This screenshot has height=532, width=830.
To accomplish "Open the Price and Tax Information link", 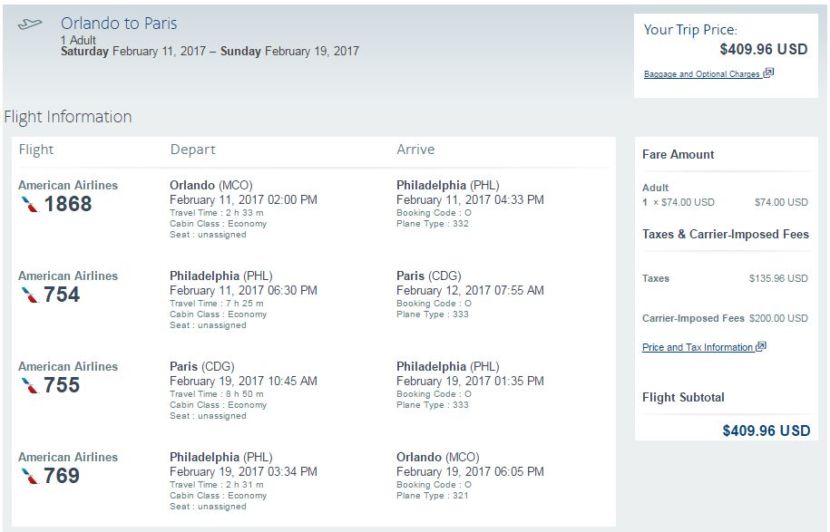I will [697, 348].
